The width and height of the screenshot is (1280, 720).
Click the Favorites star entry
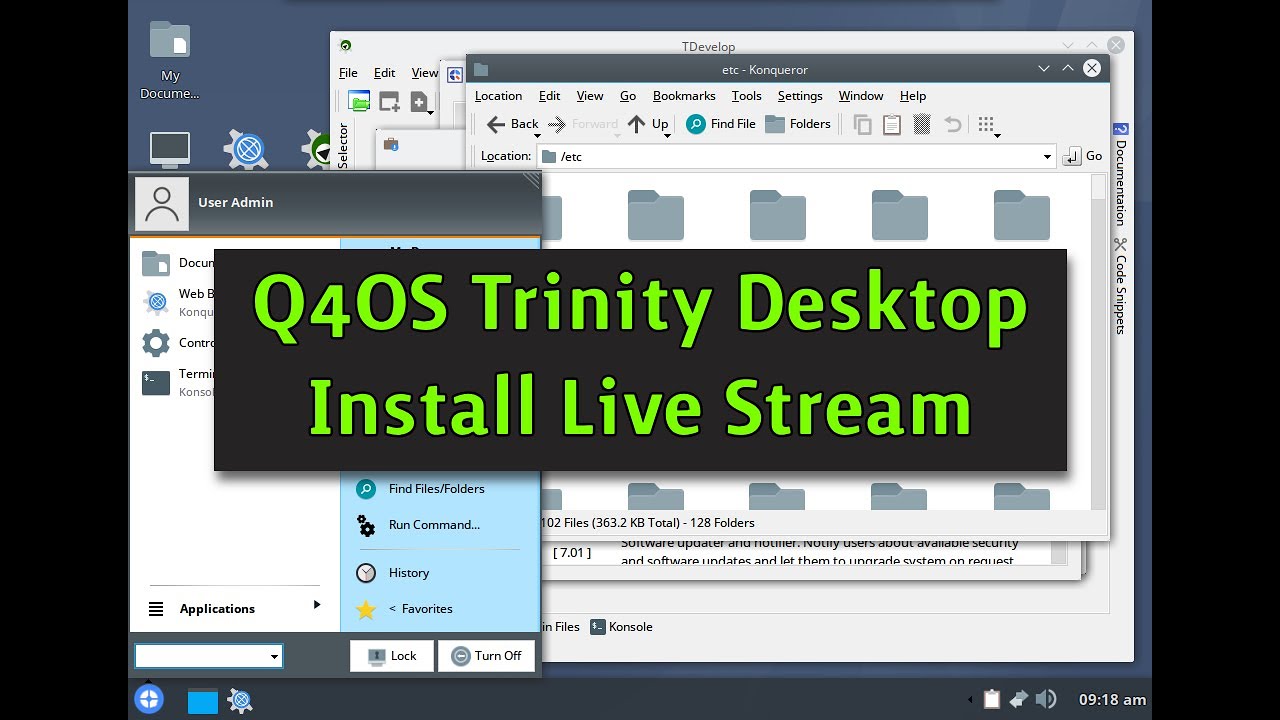point(404,609)
